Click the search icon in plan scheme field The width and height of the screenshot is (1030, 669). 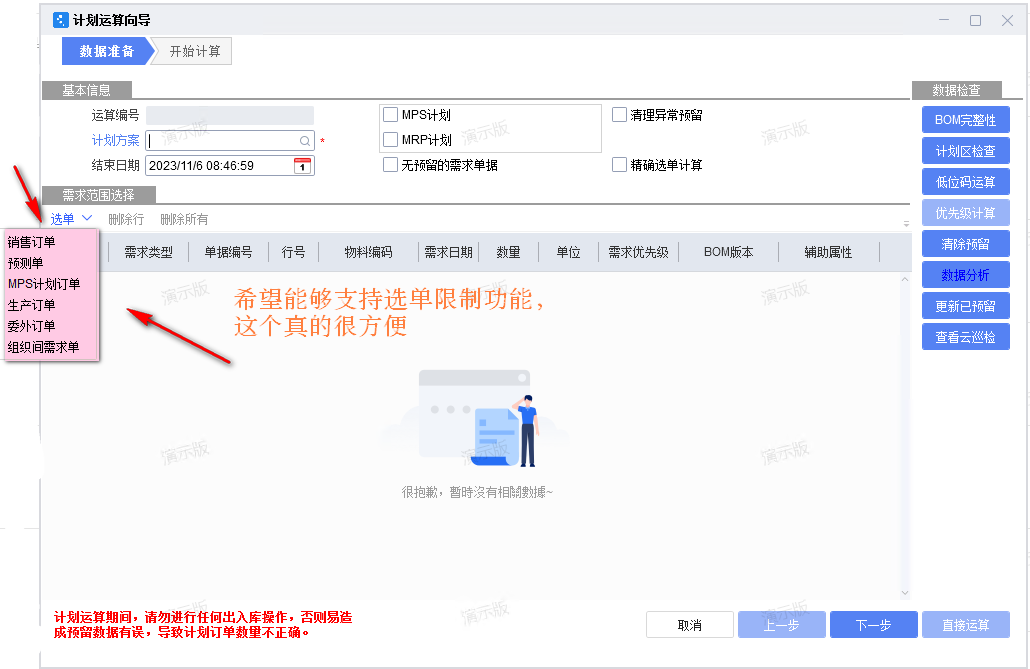tap(305, 141)
